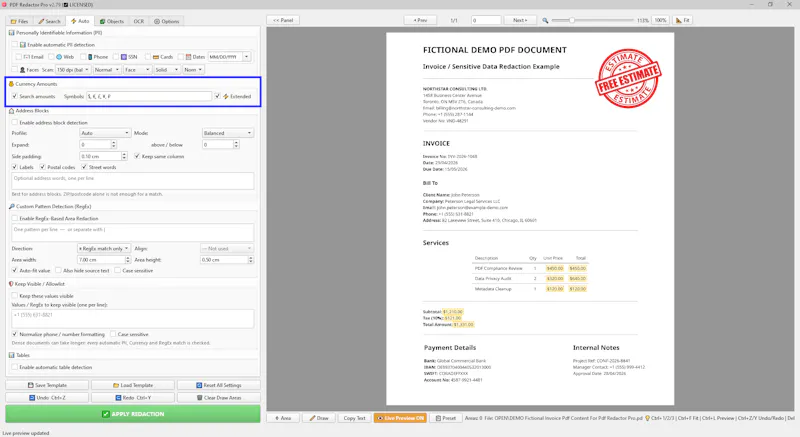
Task: Adjust the zoom slider handle
Action: tap(572, 20)
